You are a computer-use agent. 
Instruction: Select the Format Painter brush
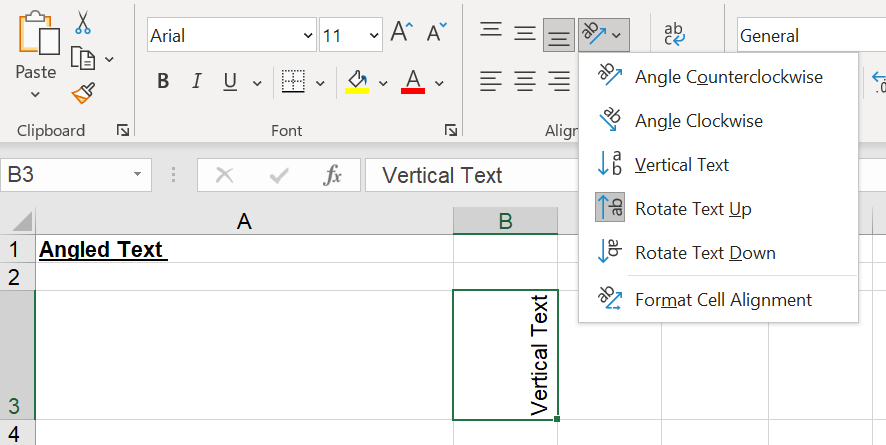tap(83, 93)
